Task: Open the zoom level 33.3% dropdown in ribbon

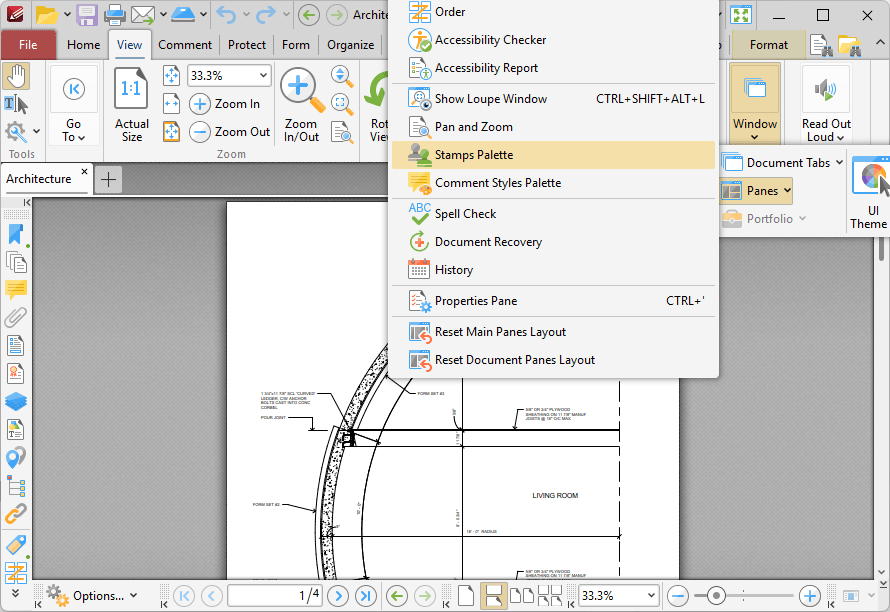Action: click(x=263, y=76)
